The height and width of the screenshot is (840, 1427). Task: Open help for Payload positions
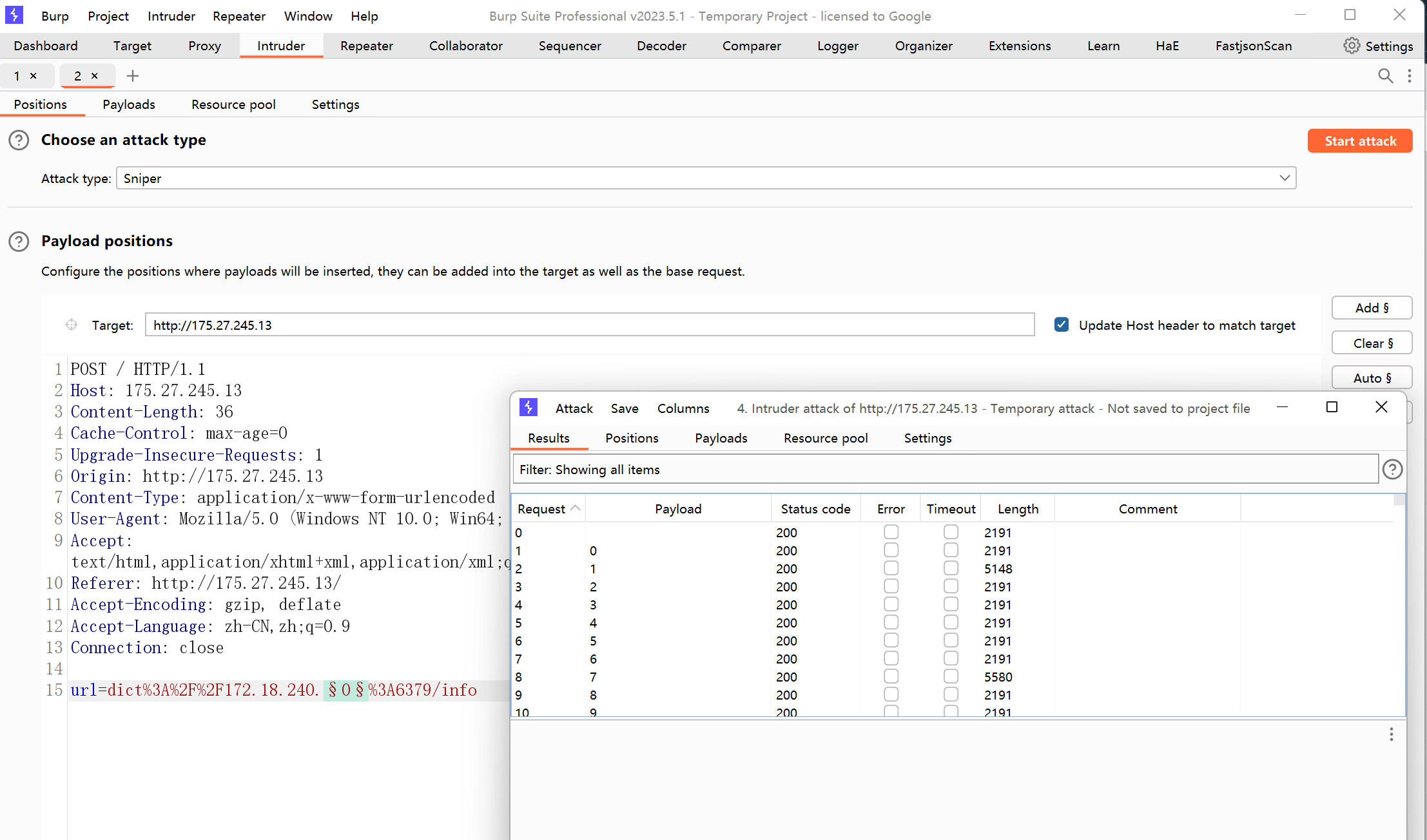pos(19,241)
